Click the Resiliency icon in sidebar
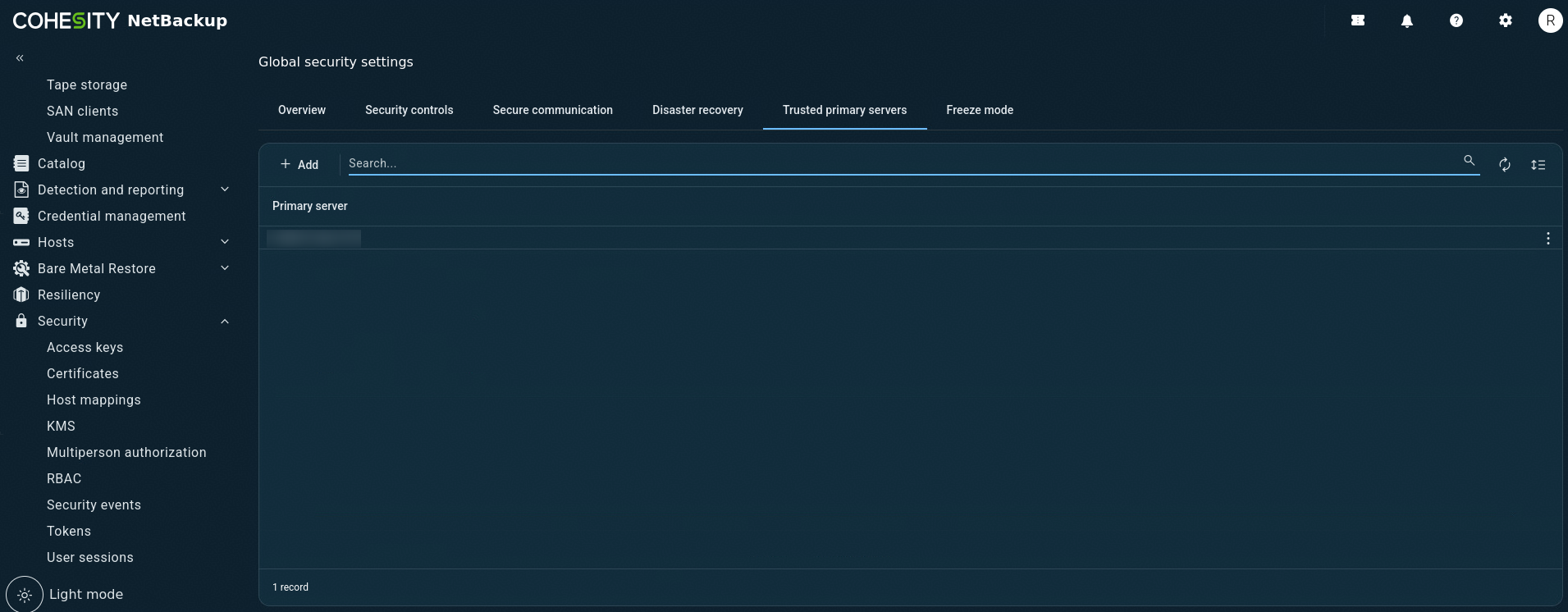 tap(21, 295)
